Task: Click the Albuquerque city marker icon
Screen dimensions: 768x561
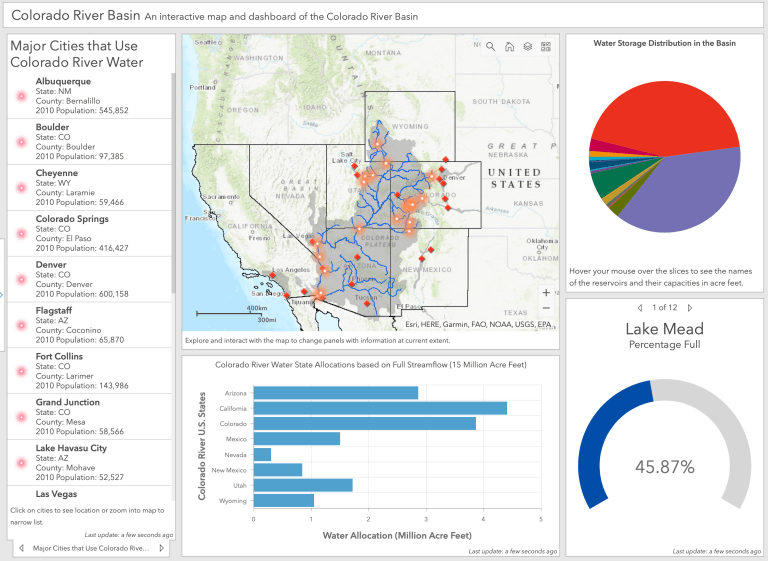Action: [20, 96]
